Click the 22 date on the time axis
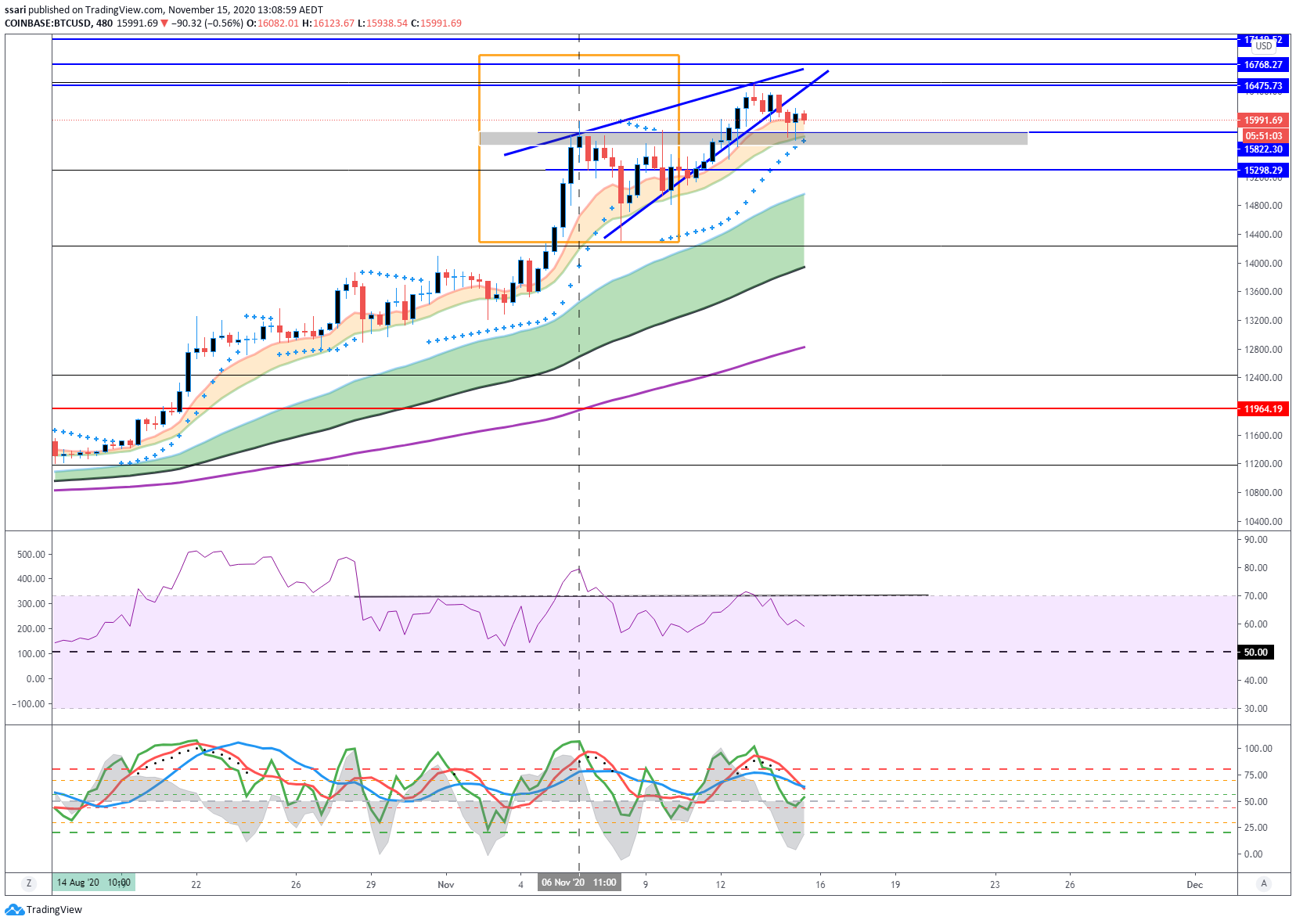The image size is (1296, 924). click(196, 885)
